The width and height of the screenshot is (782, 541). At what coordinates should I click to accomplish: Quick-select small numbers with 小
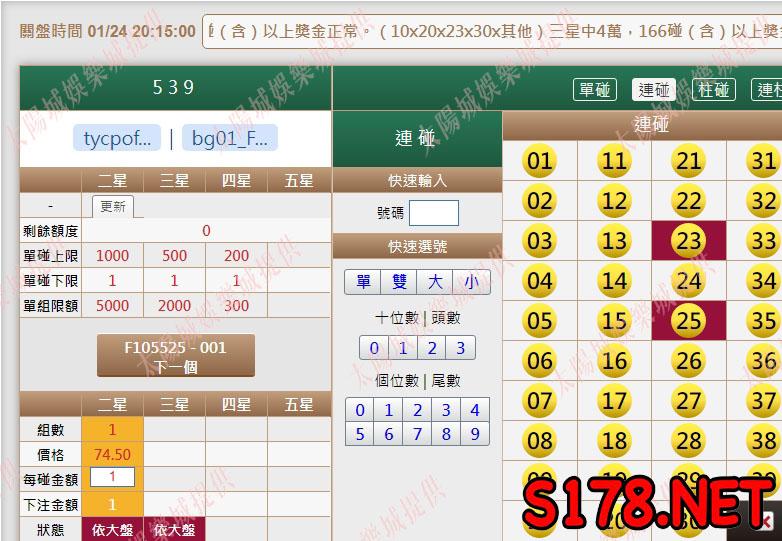pos(471,282)
